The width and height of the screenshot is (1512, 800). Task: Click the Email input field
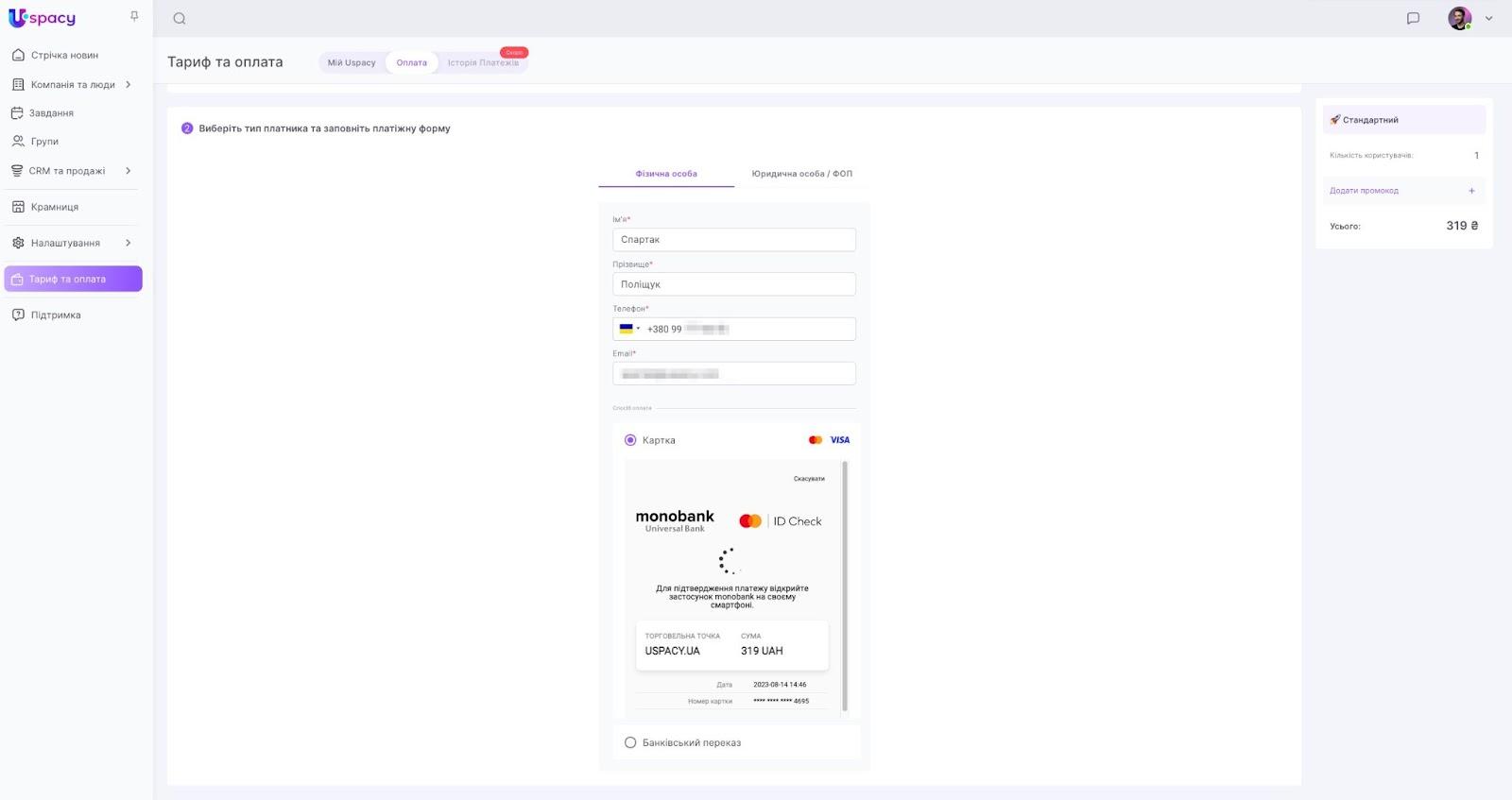[734, 374]
